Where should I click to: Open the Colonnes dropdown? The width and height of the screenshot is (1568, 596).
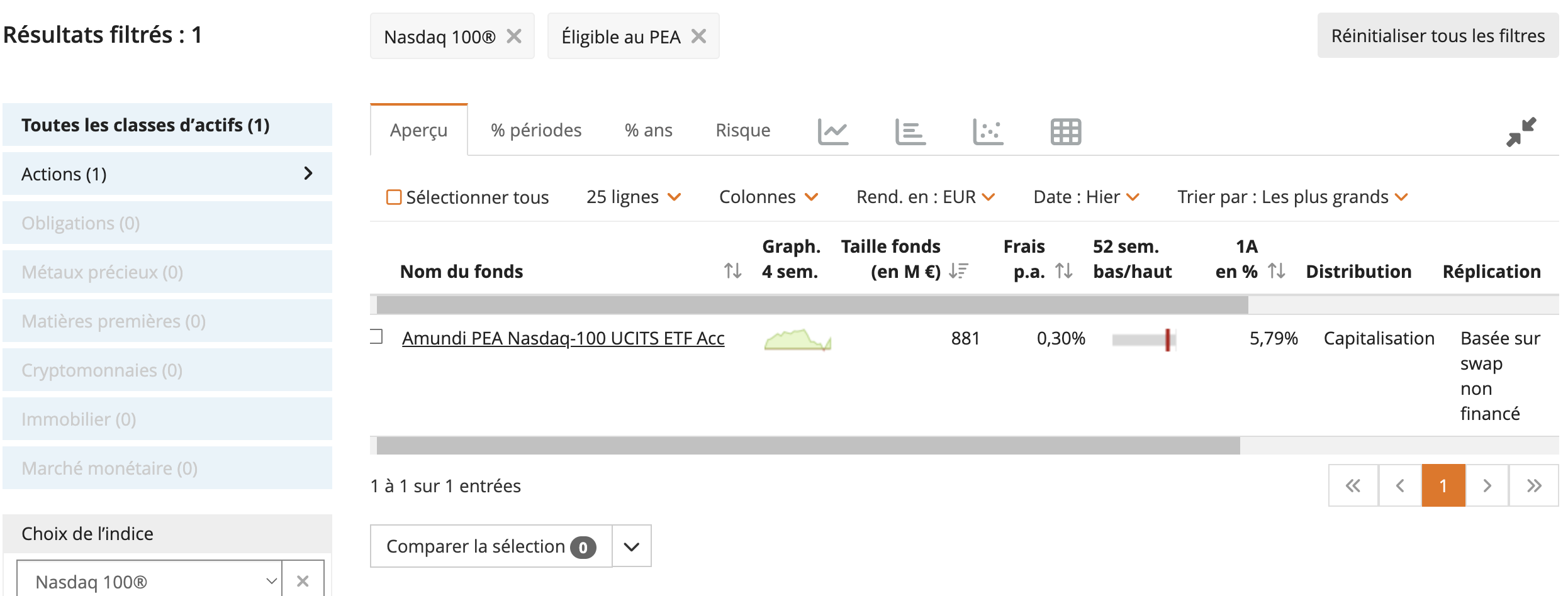768,197
